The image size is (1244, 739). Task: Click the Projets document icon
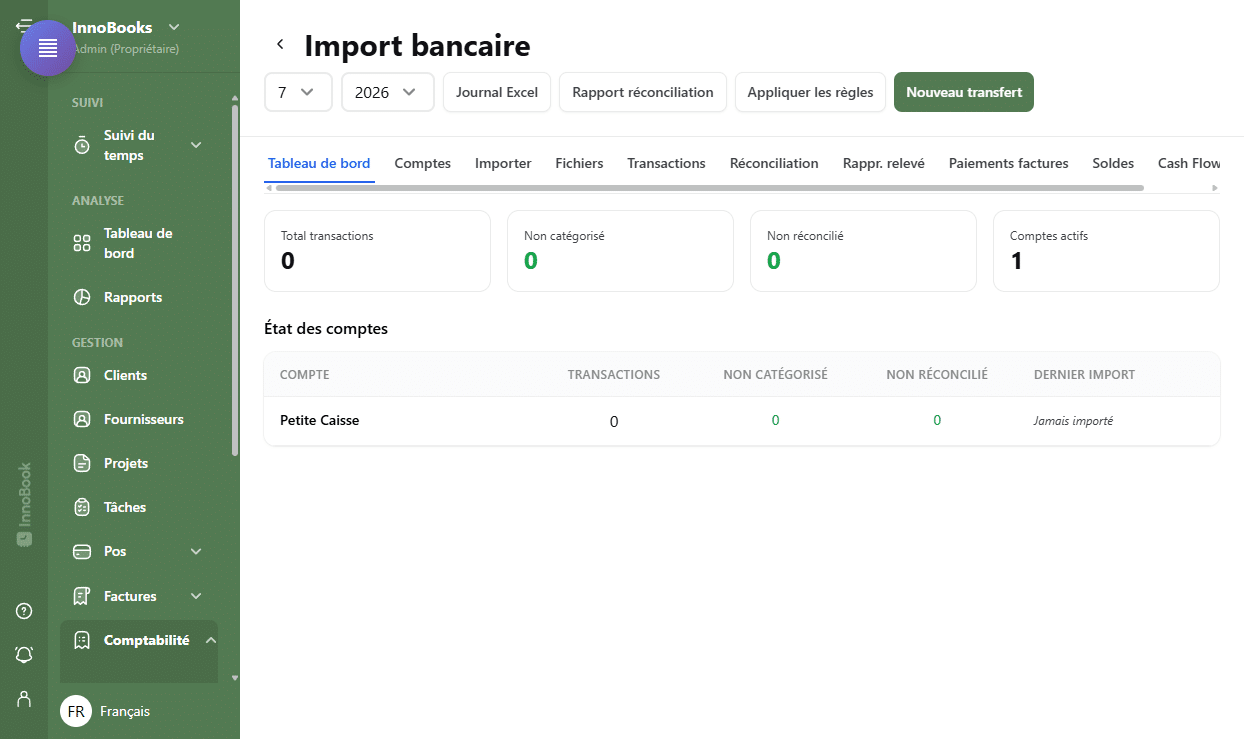tap(82, 463)
